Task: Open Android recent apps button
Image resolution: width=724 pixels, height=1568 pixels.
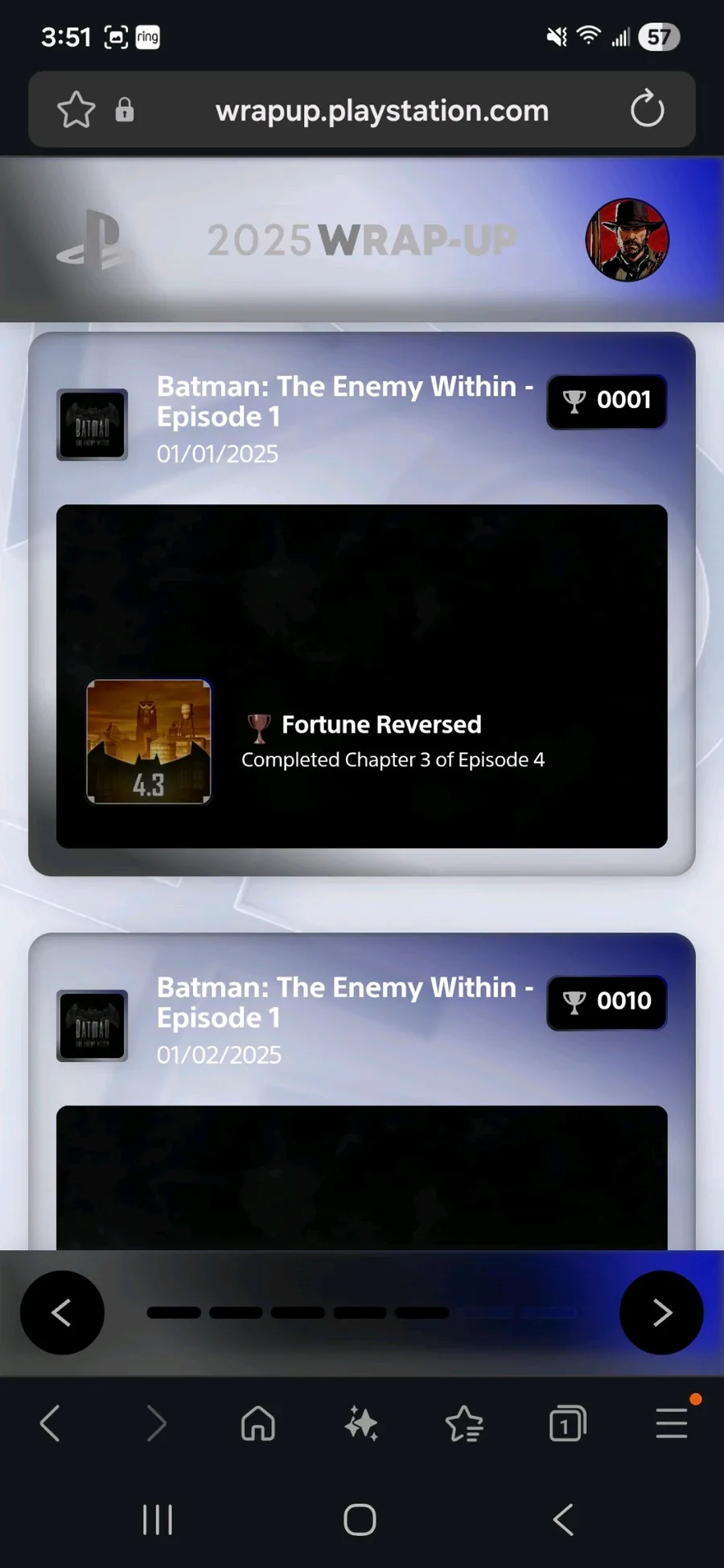Action: [158, 1520]
